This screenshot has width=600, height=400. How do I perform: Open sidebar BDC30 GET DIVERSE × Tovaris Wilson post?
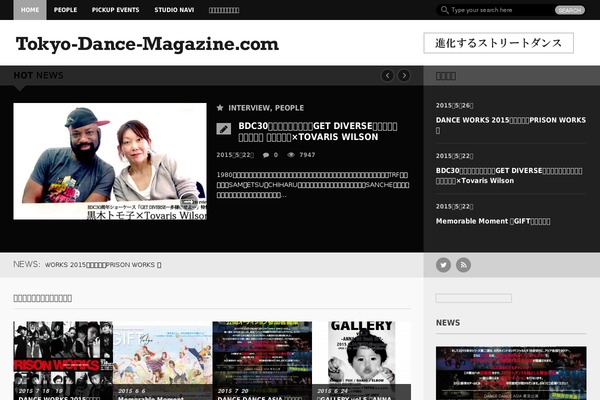click(509, 175)
